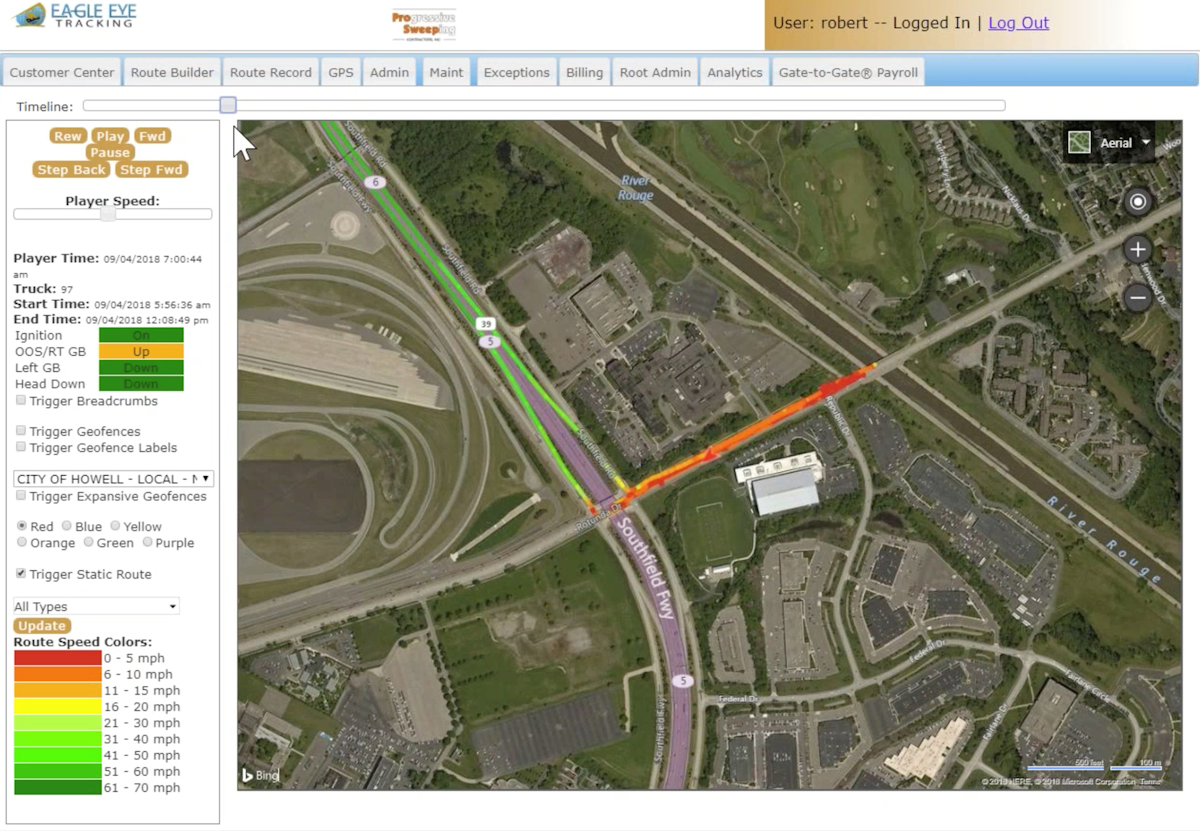Click the Progressive Sweeping logo
Viewport: 1200px width, 831px height.
(424, 25)
